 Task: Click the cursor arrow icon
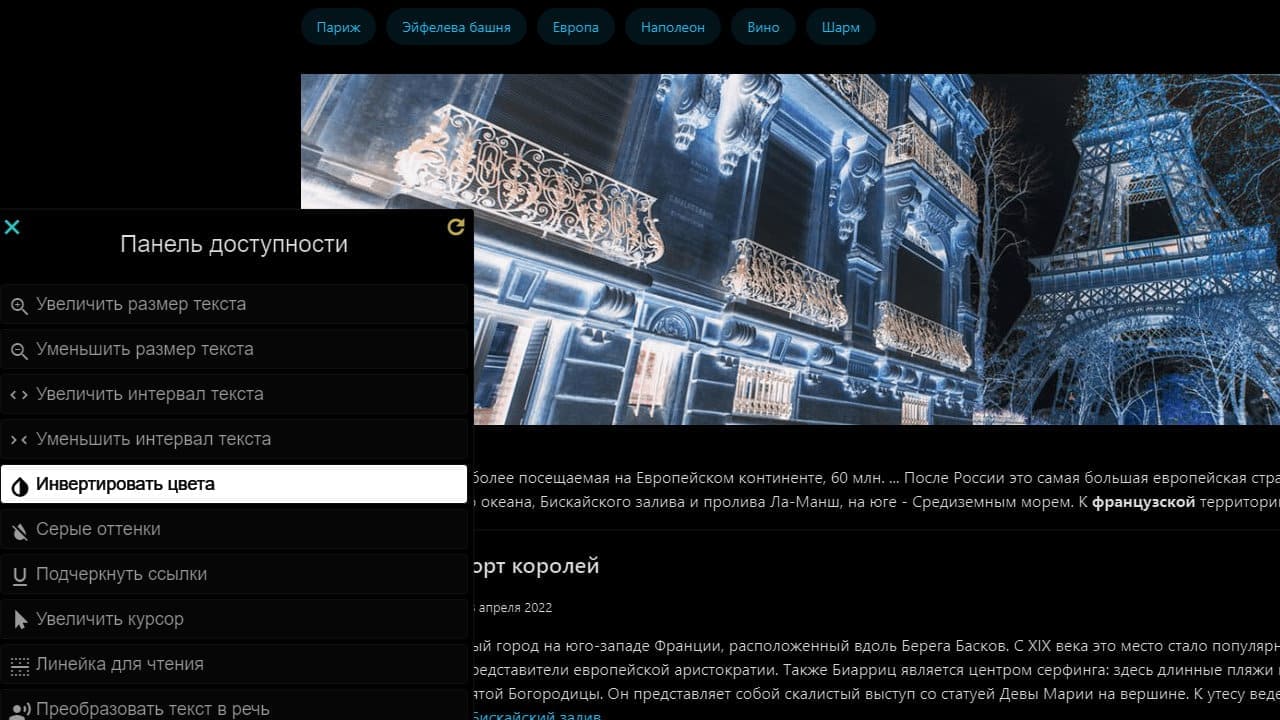[19, 620]
